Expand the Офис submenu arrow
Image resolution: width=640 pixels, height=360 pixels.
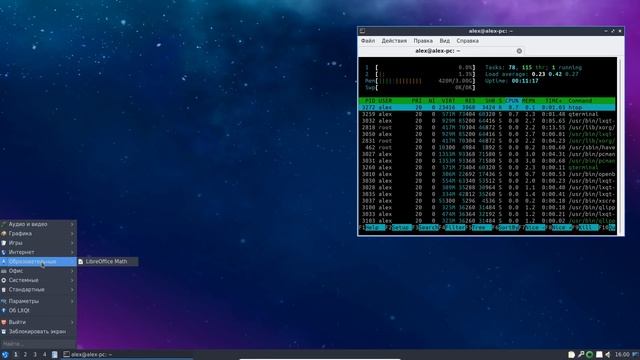pos(72,271)
